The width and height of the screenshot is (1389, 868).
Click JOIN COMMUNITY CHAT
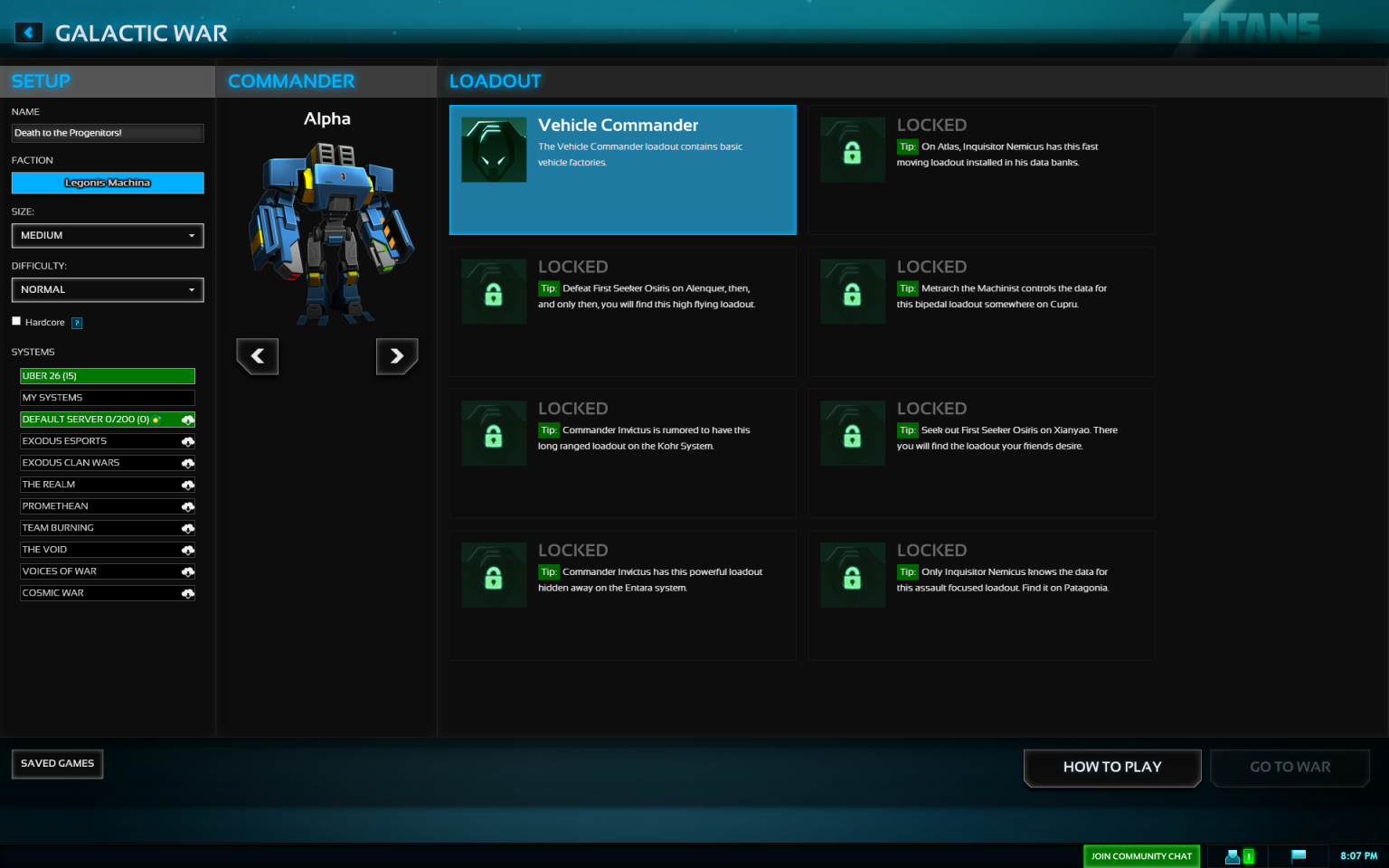tap(1140, 855)
